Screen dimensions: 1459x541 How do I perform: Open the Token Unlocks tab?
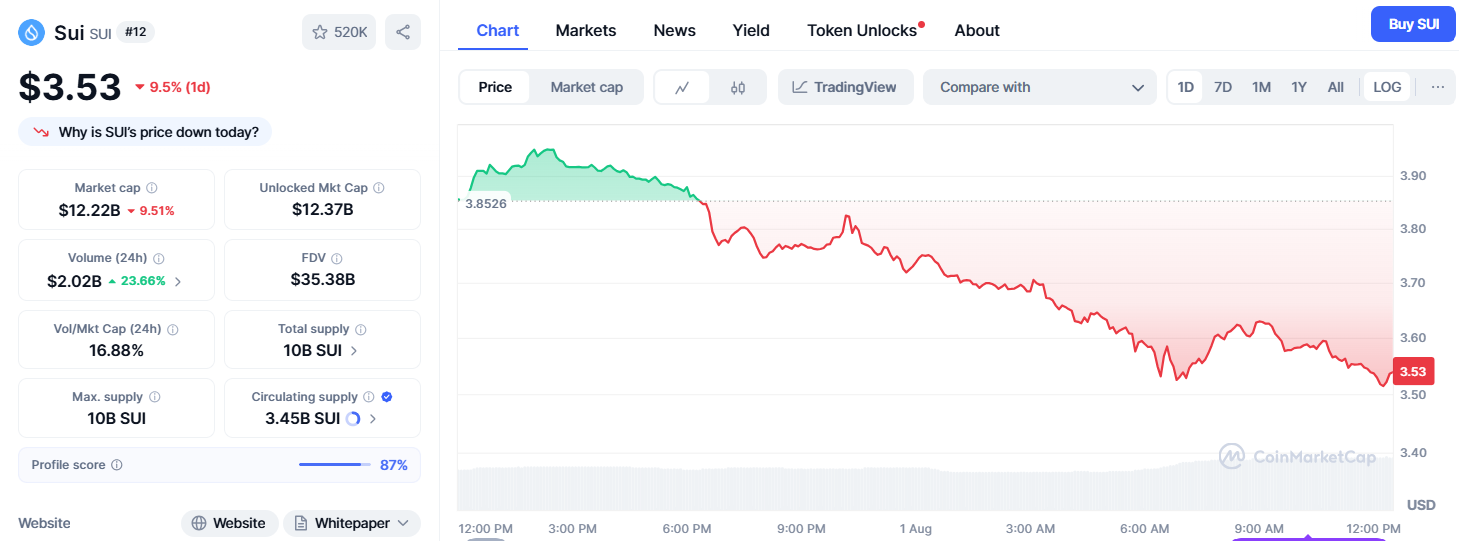pos(862,30)
